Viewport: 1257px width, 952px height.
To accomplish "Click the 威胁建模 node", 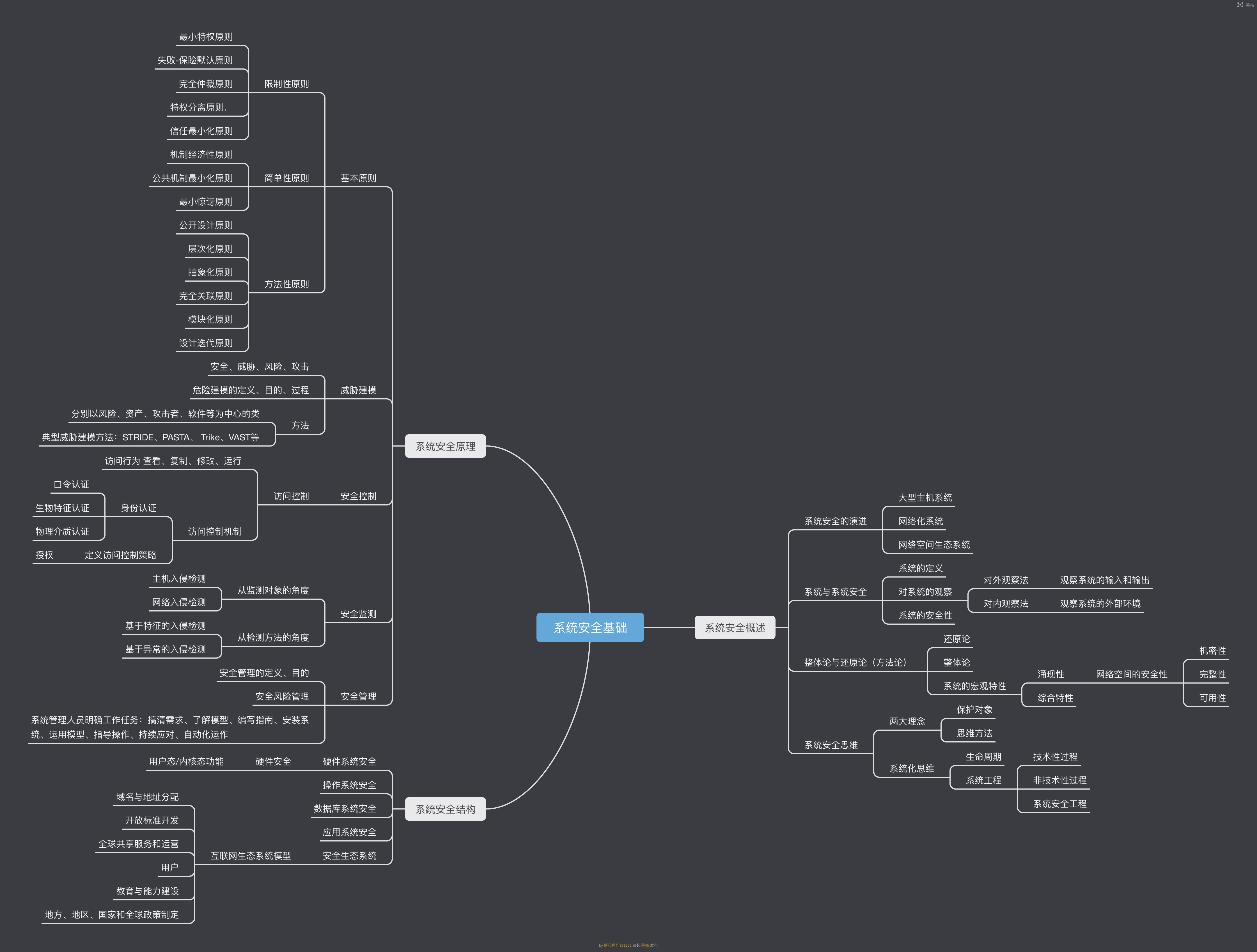I will tap(358, 390).
